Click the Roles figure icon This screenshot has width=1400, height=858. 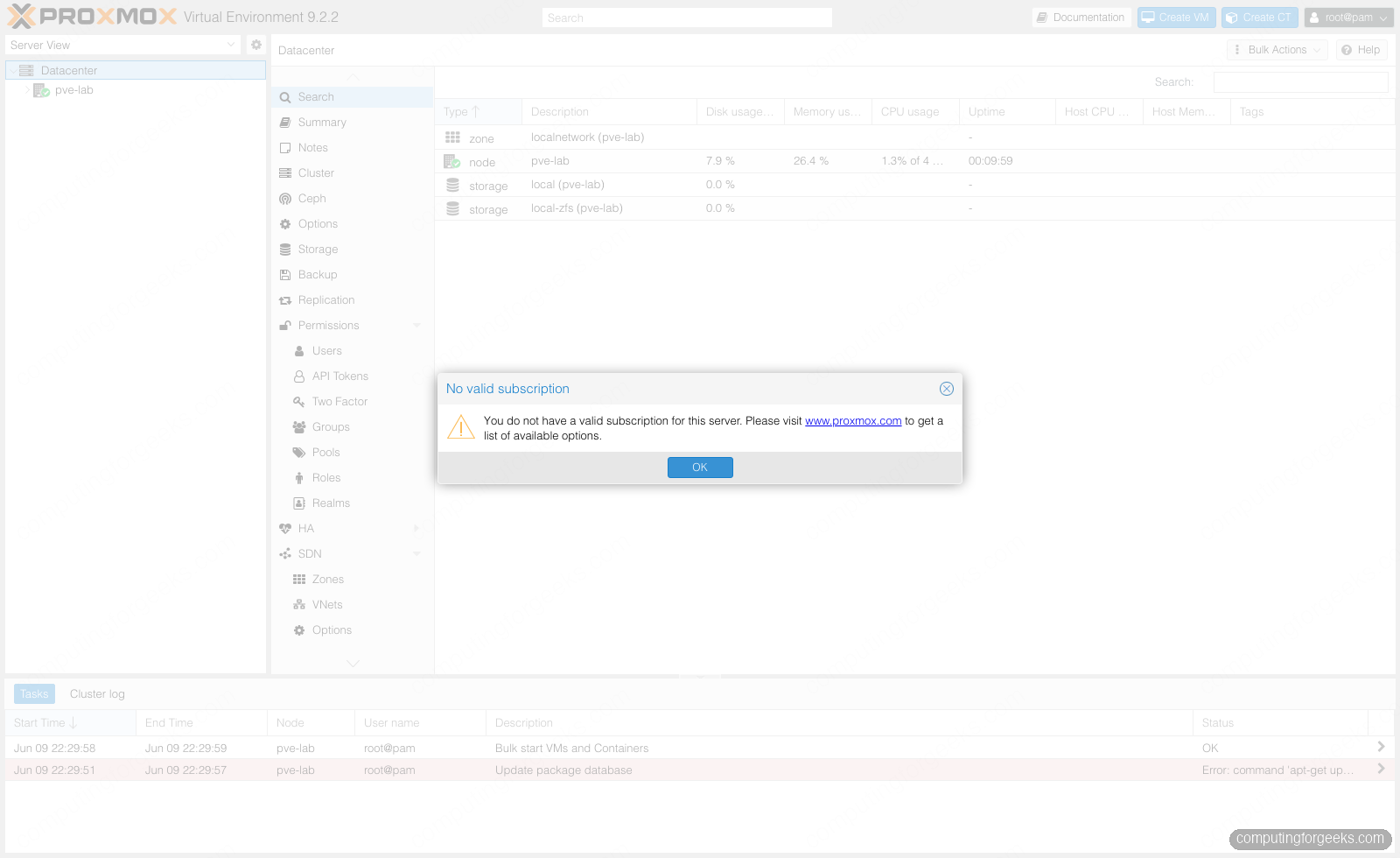299,478
